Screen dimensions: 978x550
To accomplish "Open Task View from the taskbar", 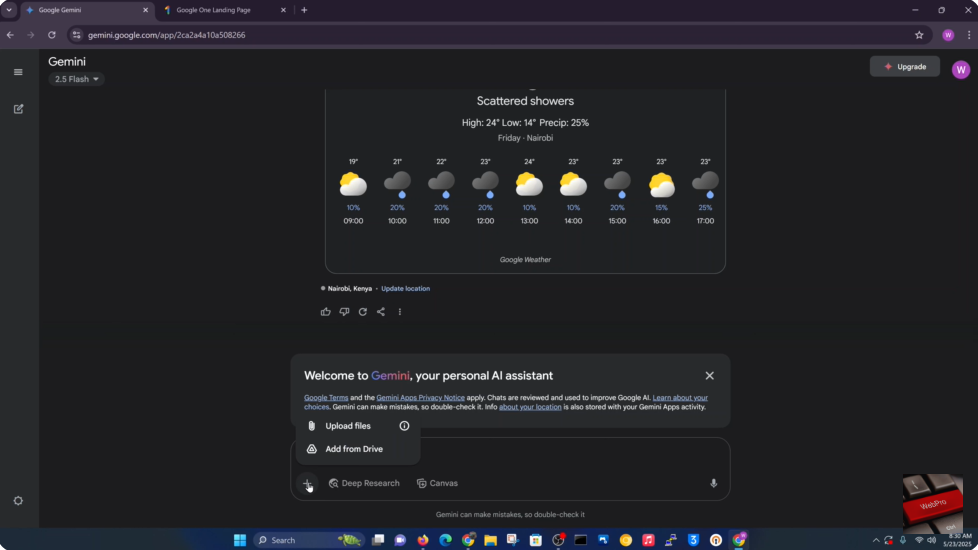I will tap(378, 540).
